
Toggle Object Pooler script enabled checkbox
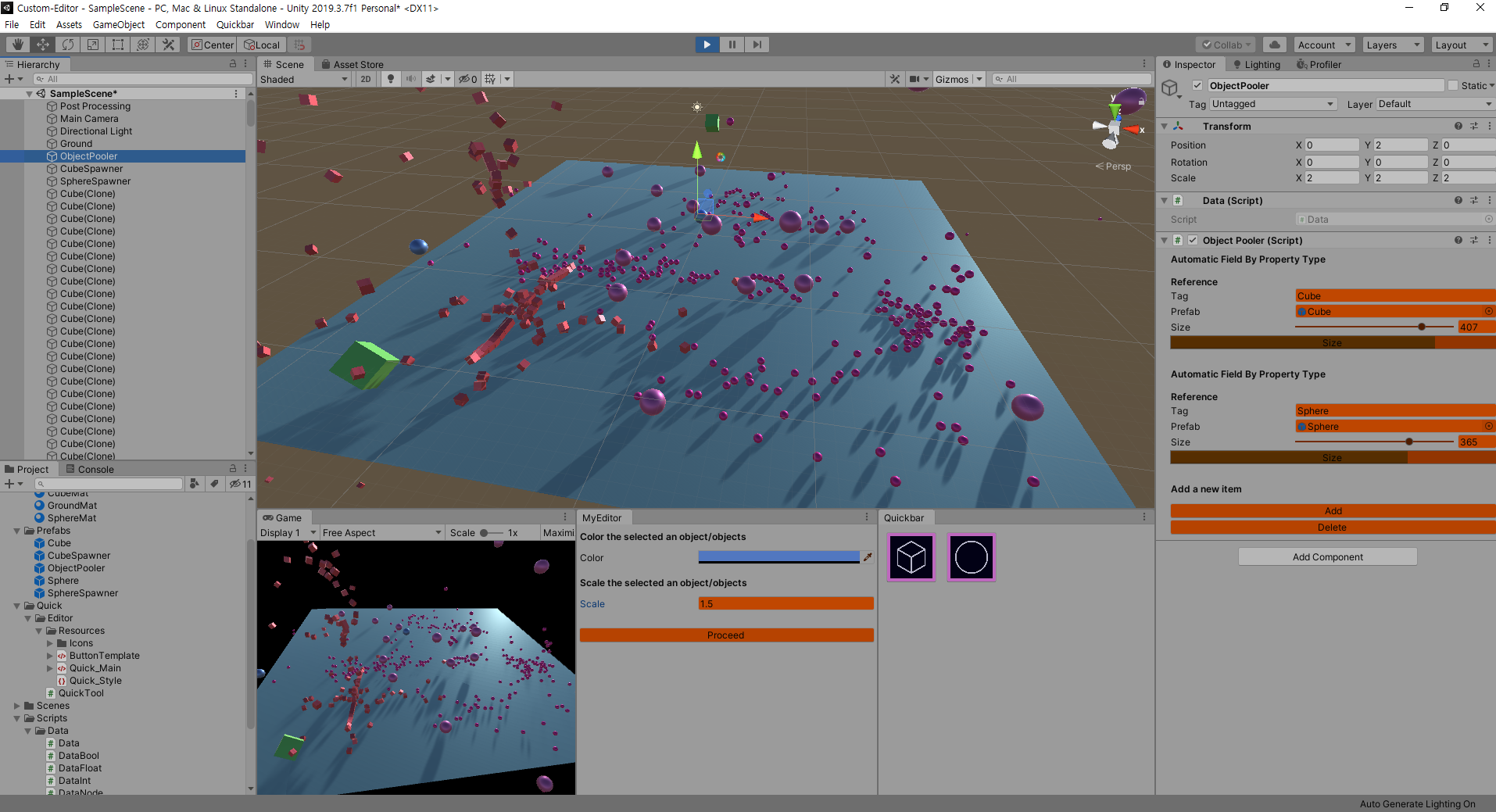[1193, 240]
